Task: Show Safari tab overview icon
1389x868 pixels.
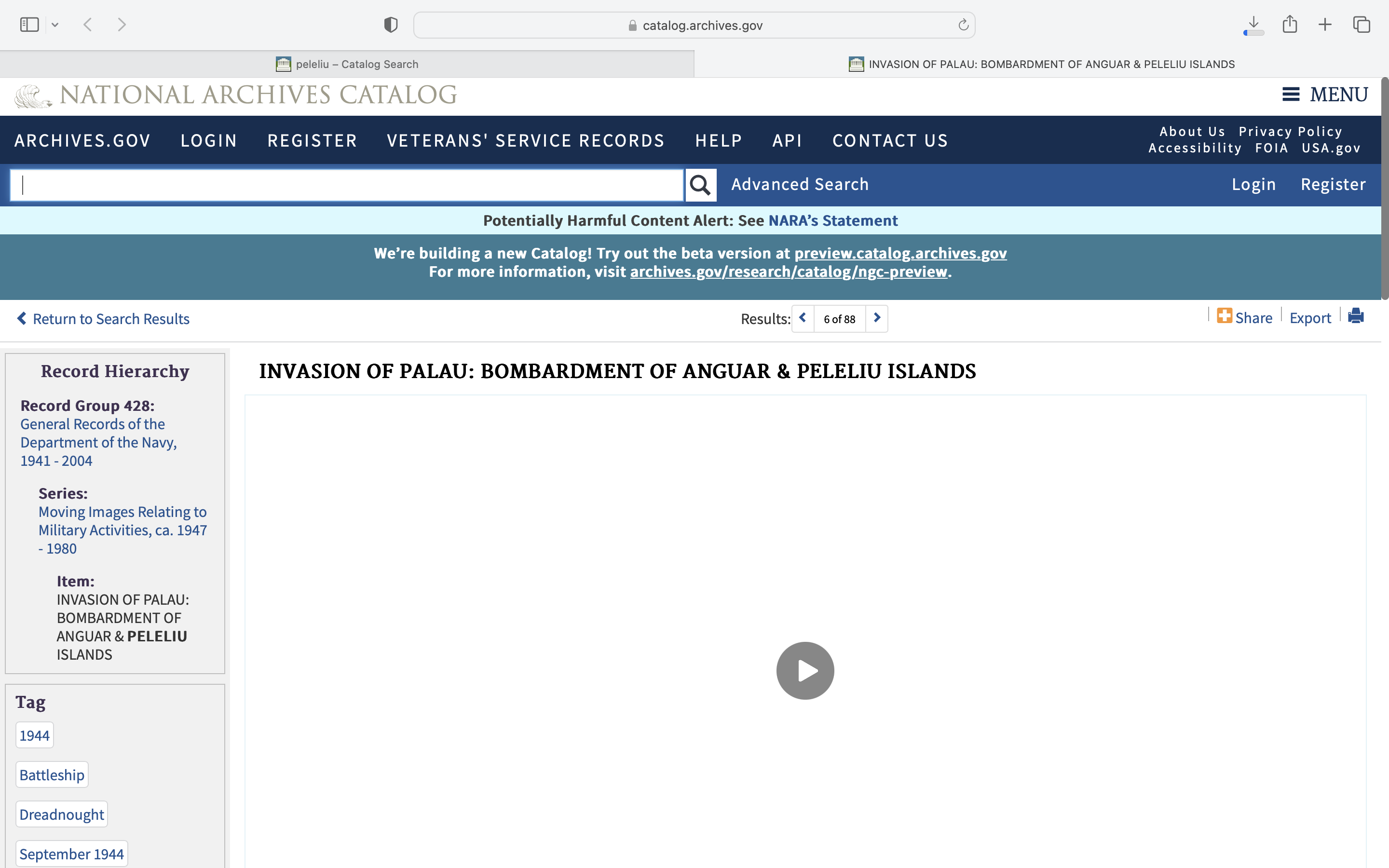Action: click(1362, 25)
